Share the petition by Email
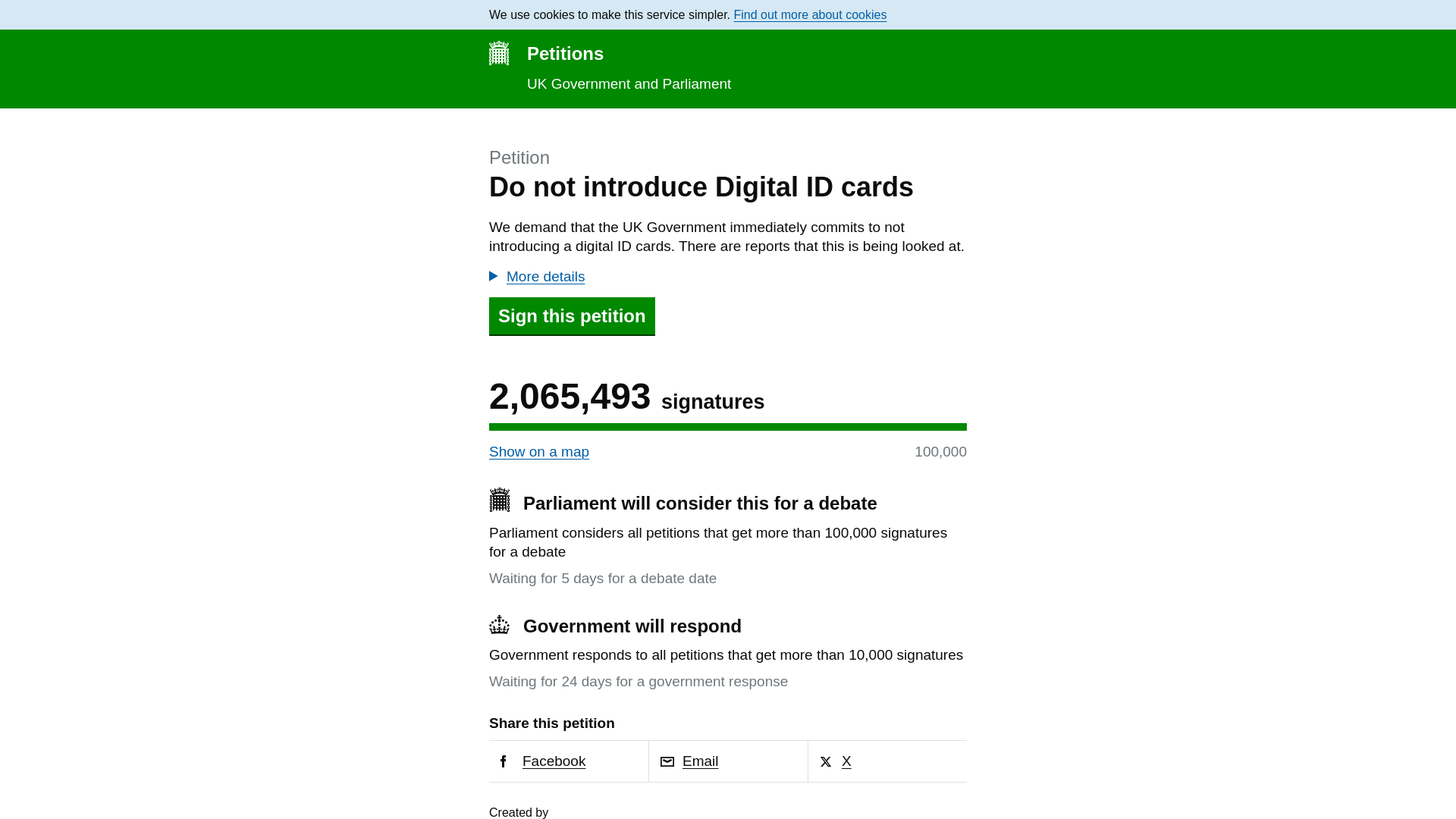The image size is (1456, 819). [700, 761]
